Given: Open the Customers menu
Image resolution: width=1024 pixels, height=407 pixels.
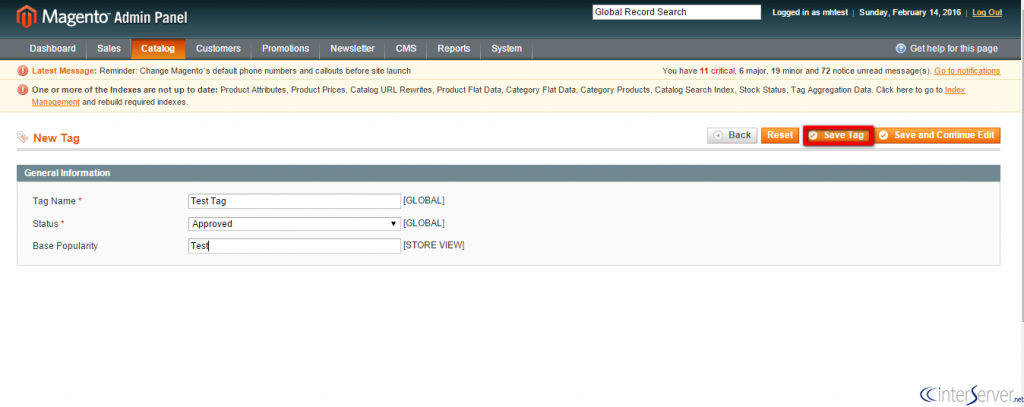Looking at the screenshot, I should coord(218,48).
